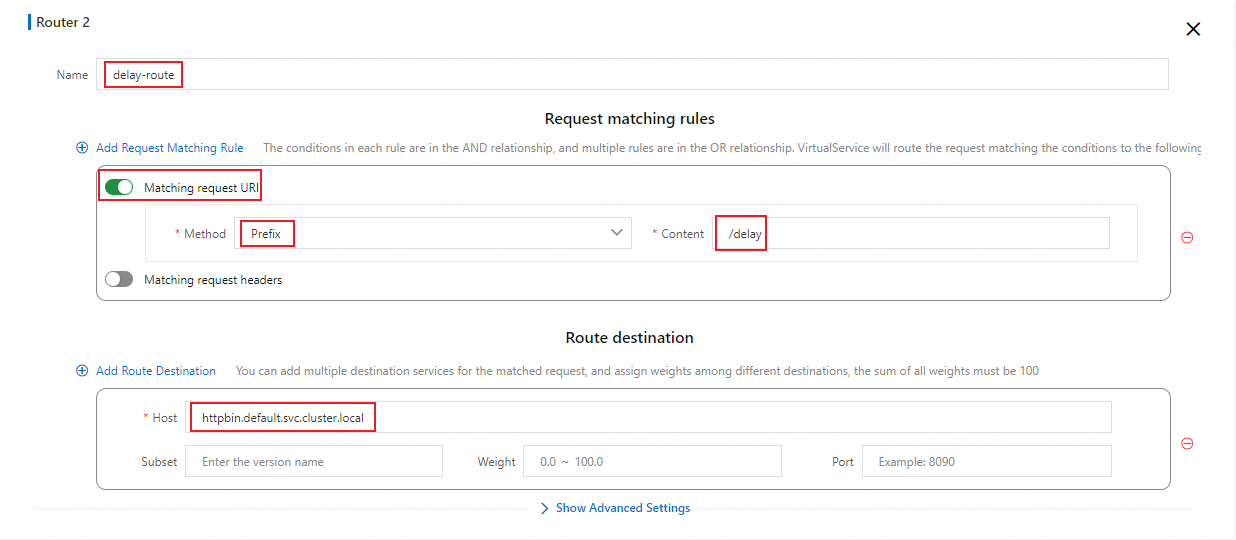Click the Add Request Matching Rule link
This screenshot has height=540, width=1236.
pyautogui.click(x=169, y=148)
